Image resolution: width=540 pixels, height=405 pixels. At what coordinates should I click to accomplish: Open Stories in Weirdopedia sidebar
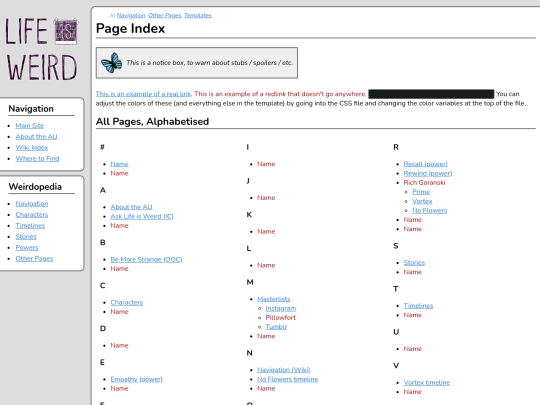(x=26, y=237)
